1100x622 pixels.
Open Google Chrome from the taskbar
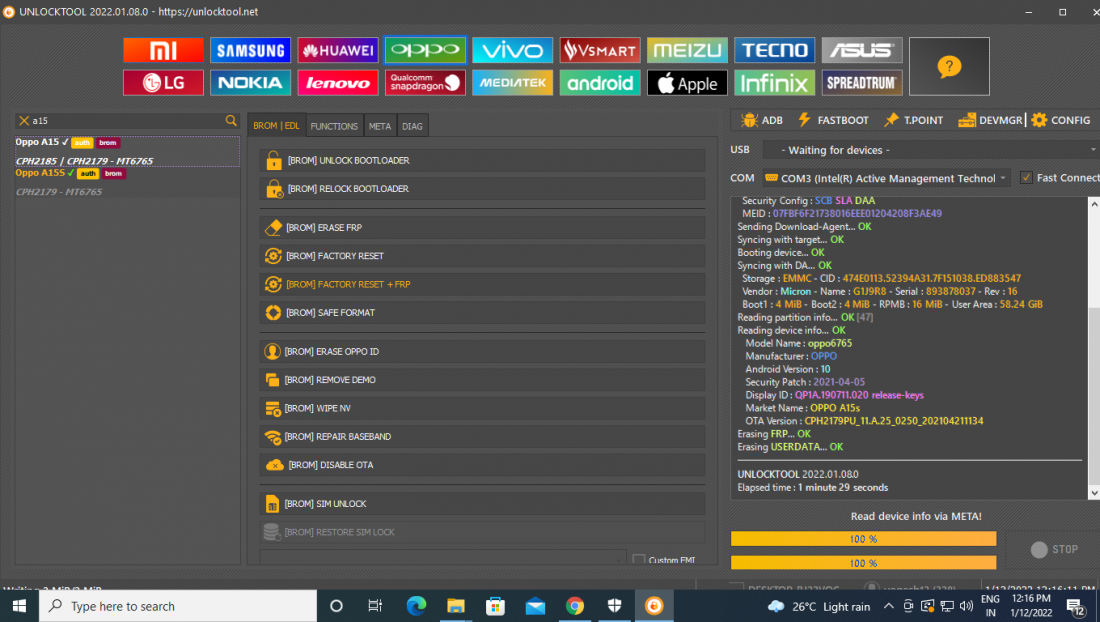click(575, 606)
